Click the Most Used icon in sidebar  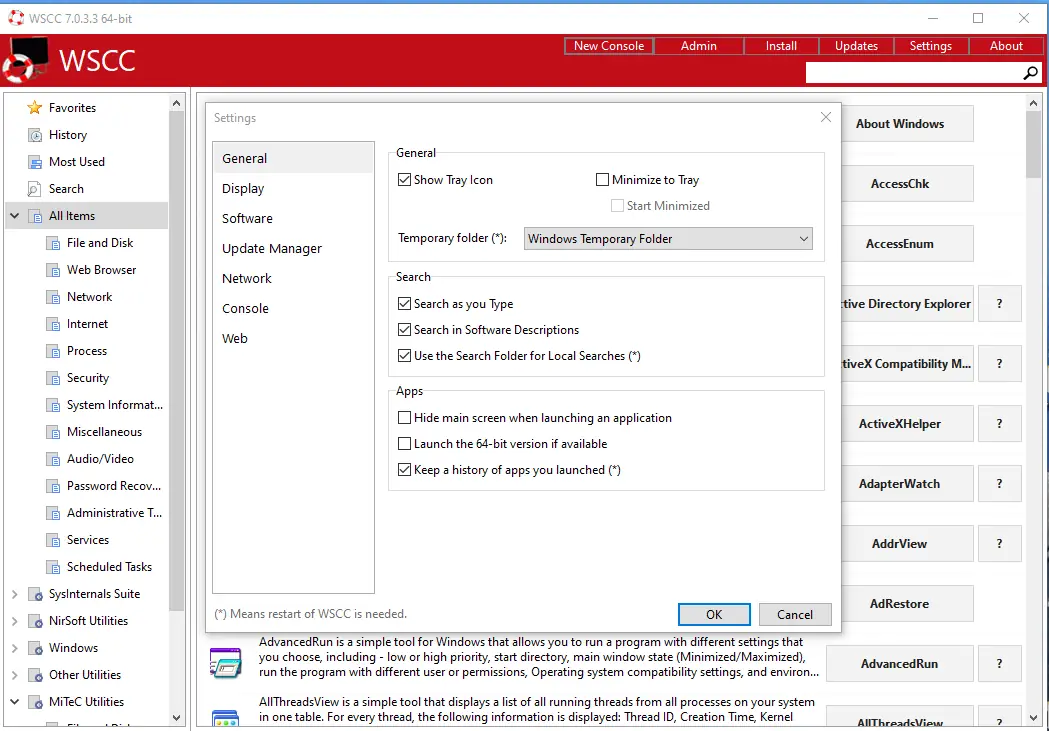[35, 162]
